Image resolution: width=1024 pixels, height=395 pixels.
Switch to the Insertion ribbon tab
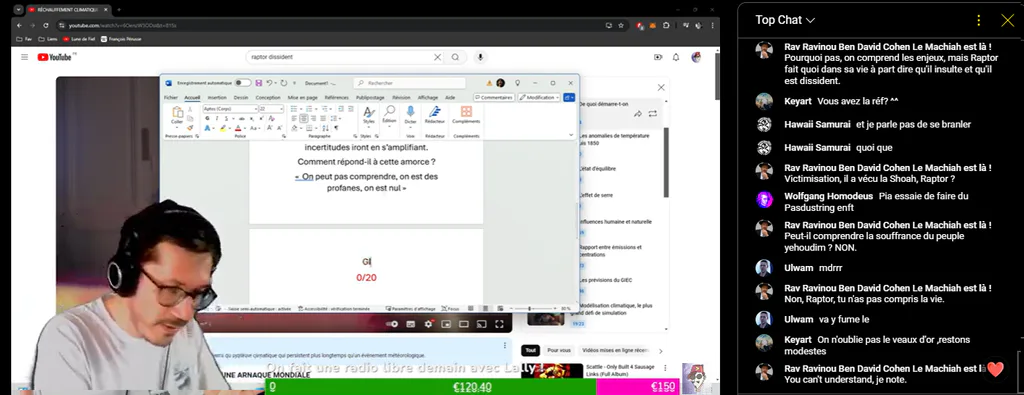pyautogui.click(x=217, y=97)
